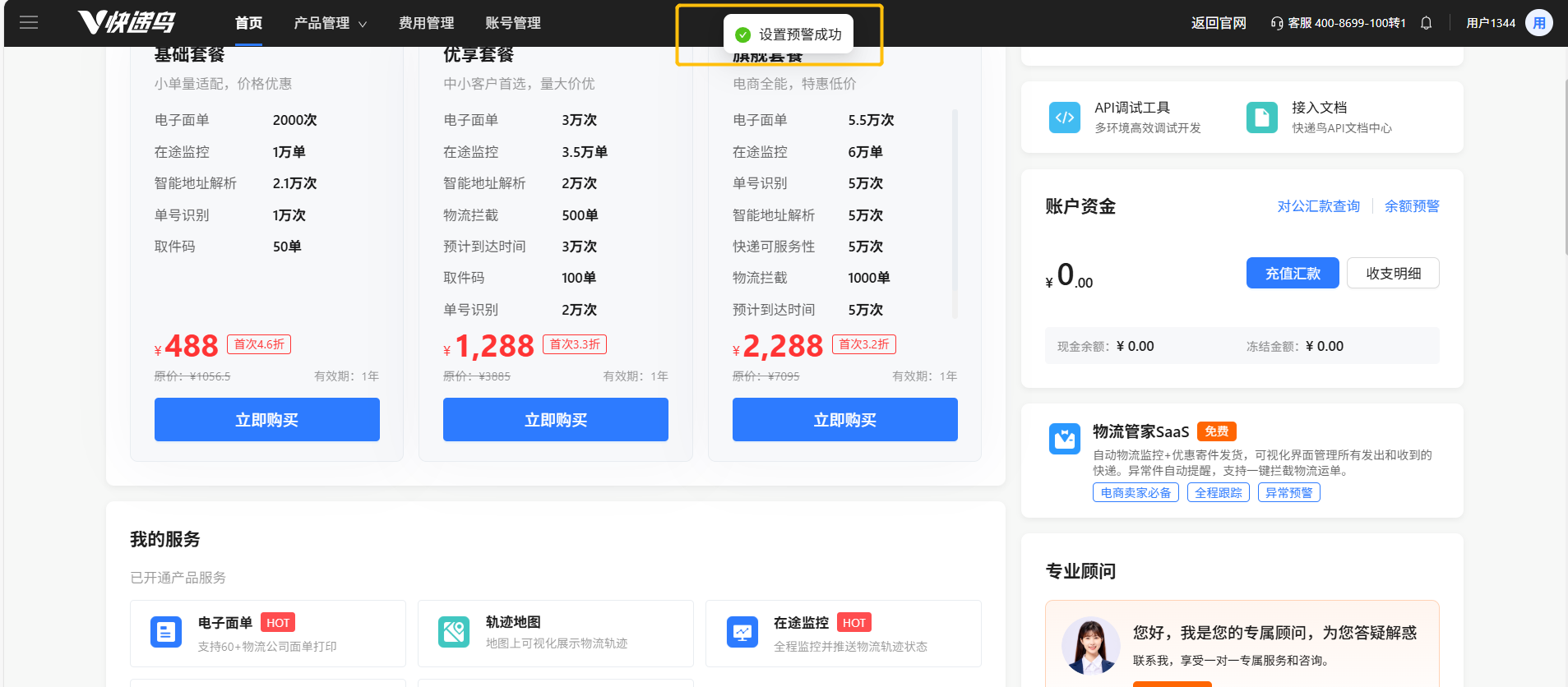Click the 快递鸟 logo

127,23
